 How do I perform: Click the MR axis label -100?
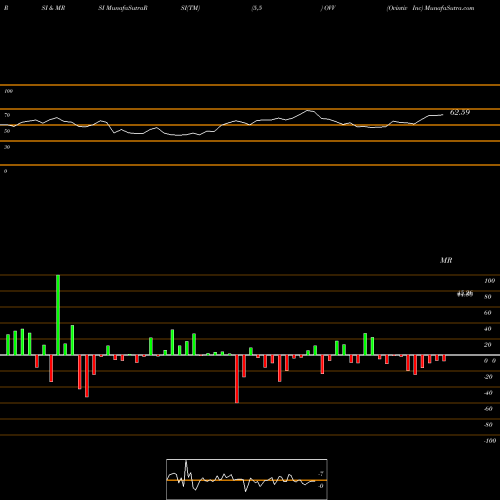(x=490, y=441)
